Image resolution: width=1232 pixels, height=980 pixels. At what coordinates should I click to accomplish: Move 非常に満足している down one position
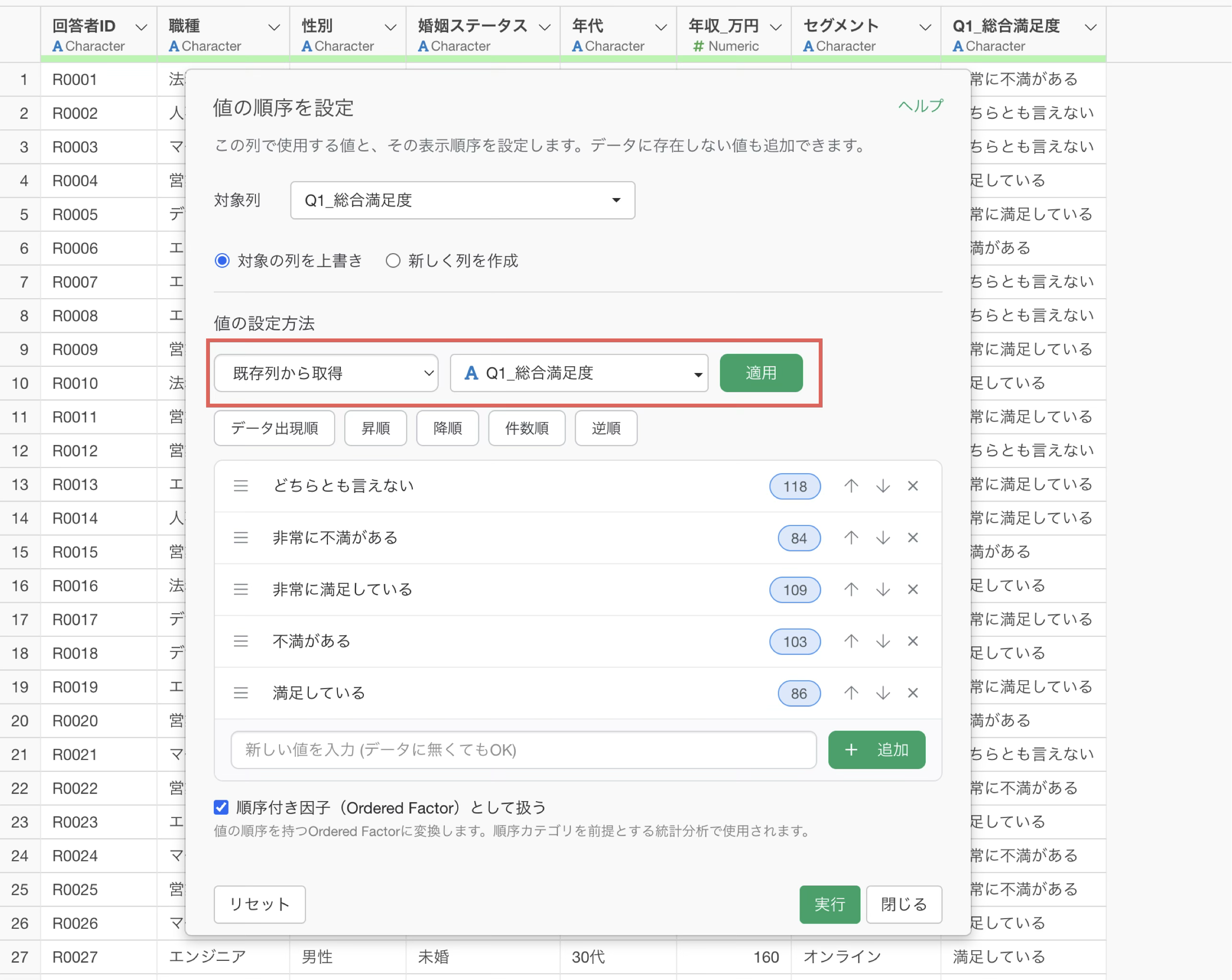[883, 589]
